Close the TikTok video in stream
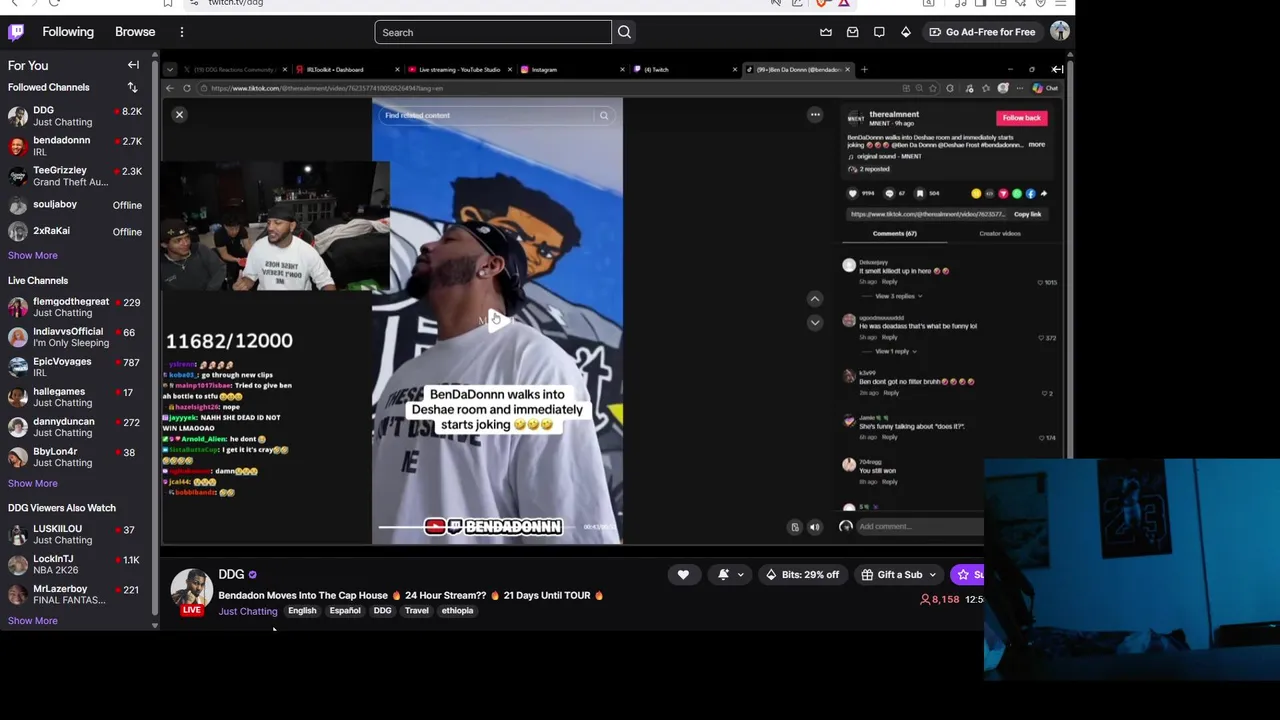 (179, 115)
